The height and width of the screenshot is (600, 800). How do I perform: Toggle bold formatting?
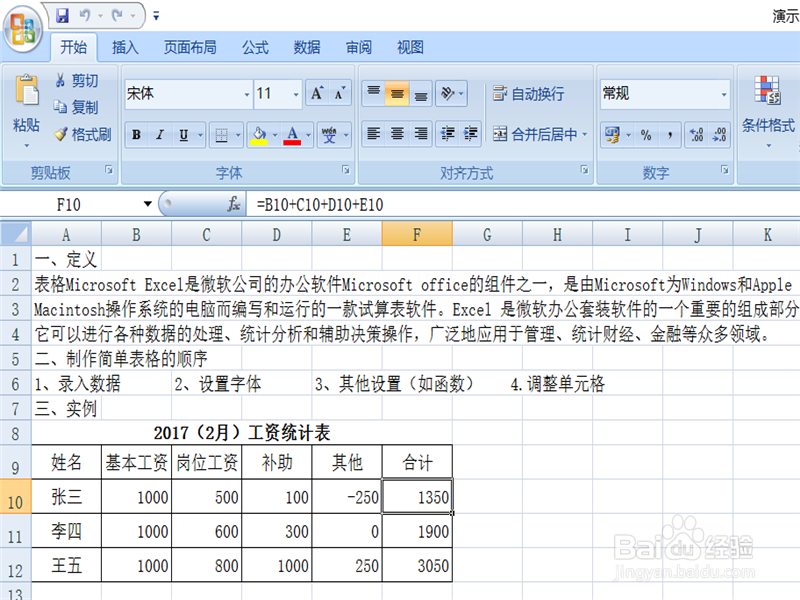coord(136,135)
